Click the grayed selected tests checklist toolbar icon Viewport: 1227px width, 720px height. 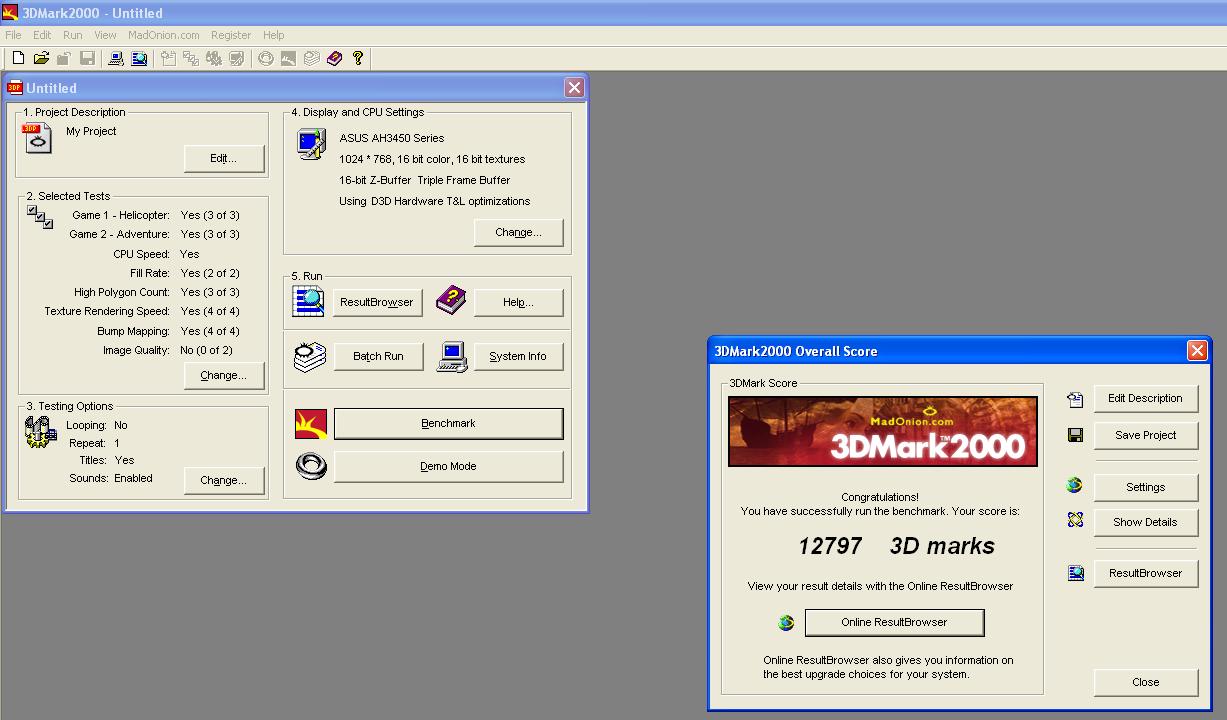click(x=190, y=59)
